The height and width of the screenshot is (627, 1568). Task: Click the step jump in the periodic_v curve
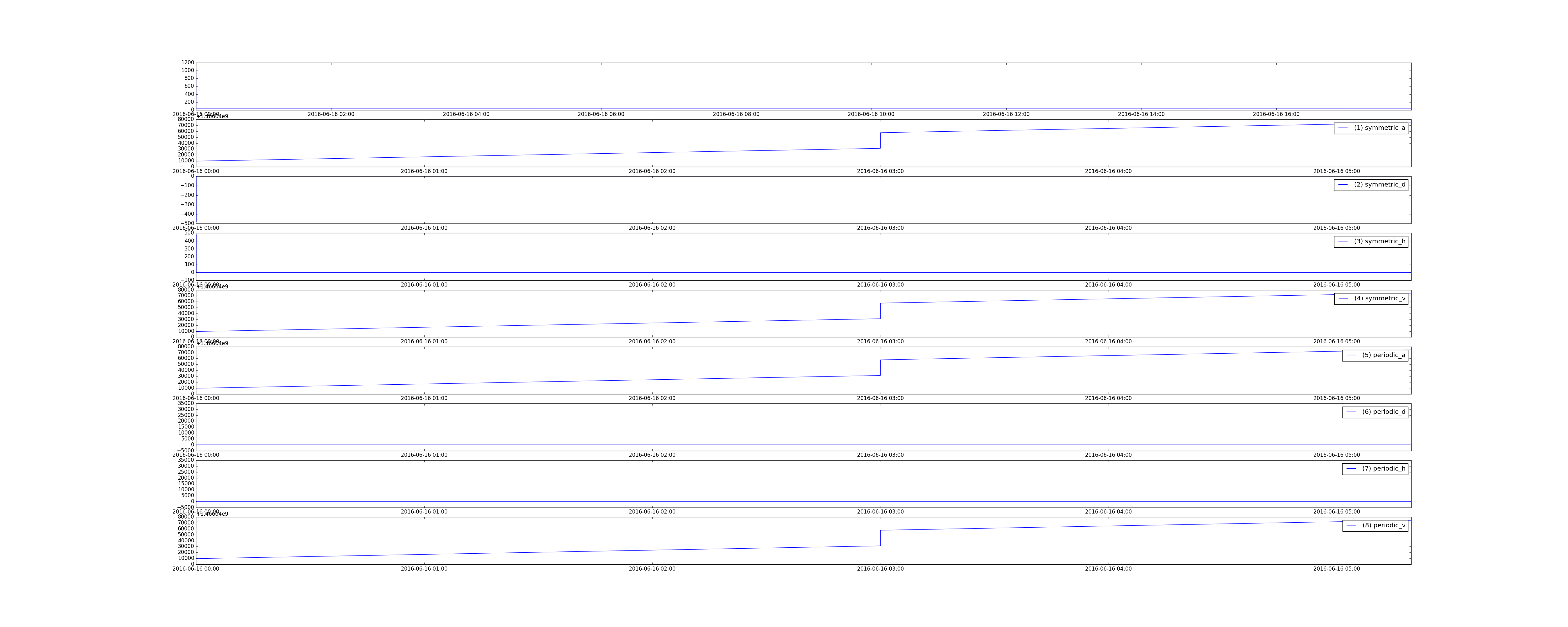(x=880, y=538)
